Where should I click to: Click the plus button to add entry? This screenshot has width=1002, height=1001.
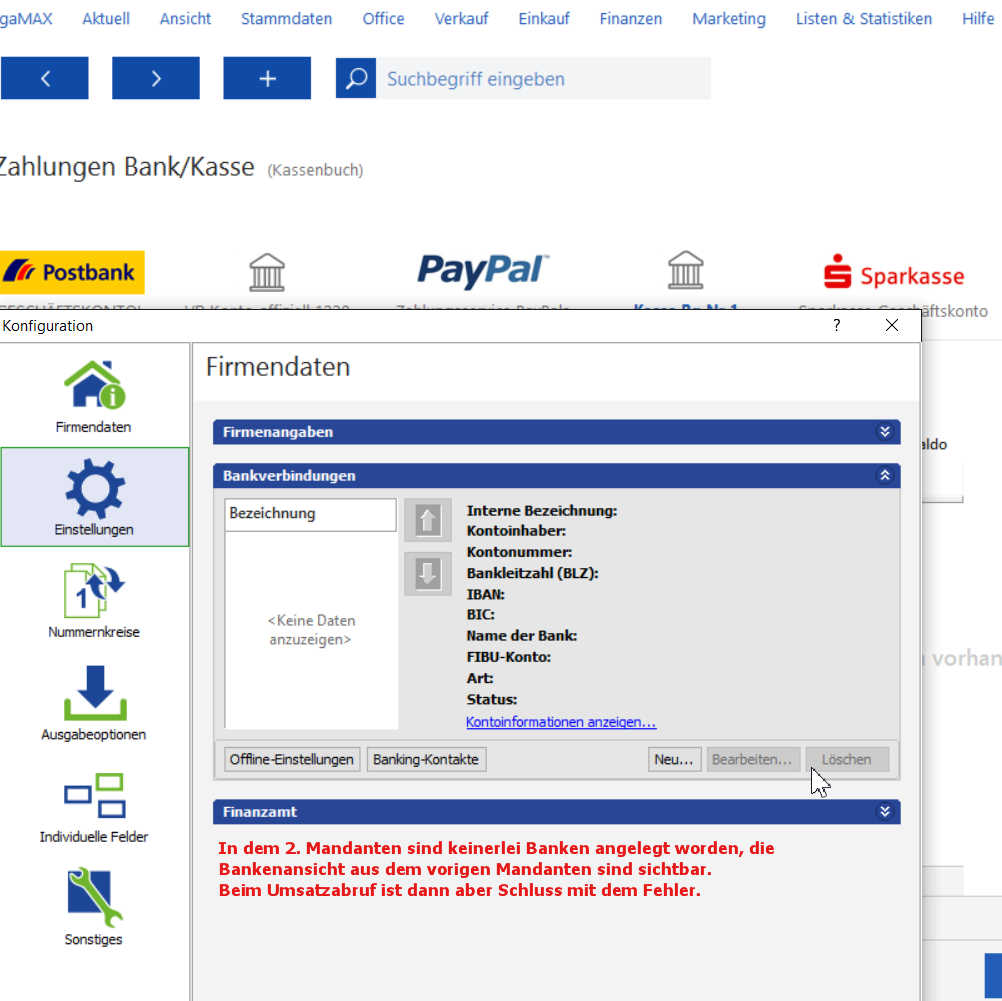(267, 78)
